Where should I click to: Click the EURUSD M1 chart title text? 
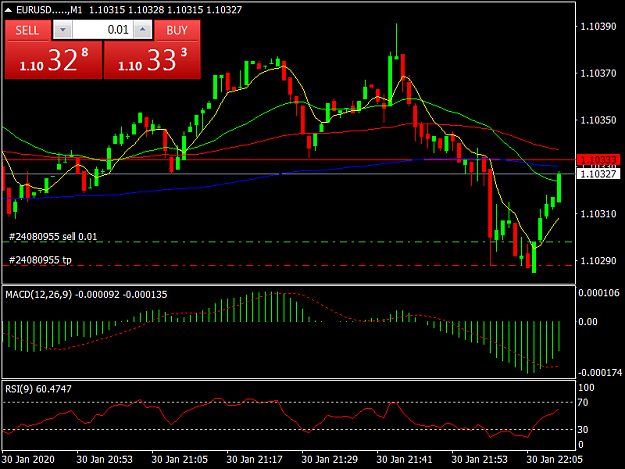tap(49, 10)
